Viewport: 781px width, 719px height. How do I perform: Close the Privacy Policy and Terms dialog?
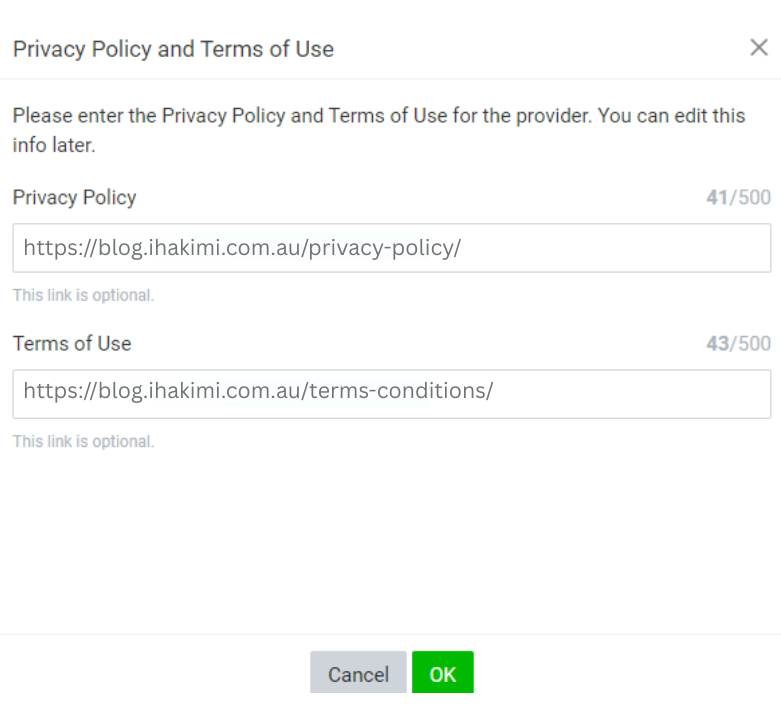point(758,48)
